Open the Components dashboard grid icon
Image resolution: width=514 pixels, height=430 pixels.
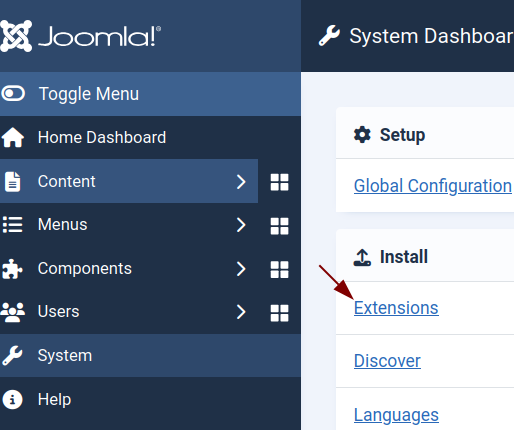click(x=279, y=269)
